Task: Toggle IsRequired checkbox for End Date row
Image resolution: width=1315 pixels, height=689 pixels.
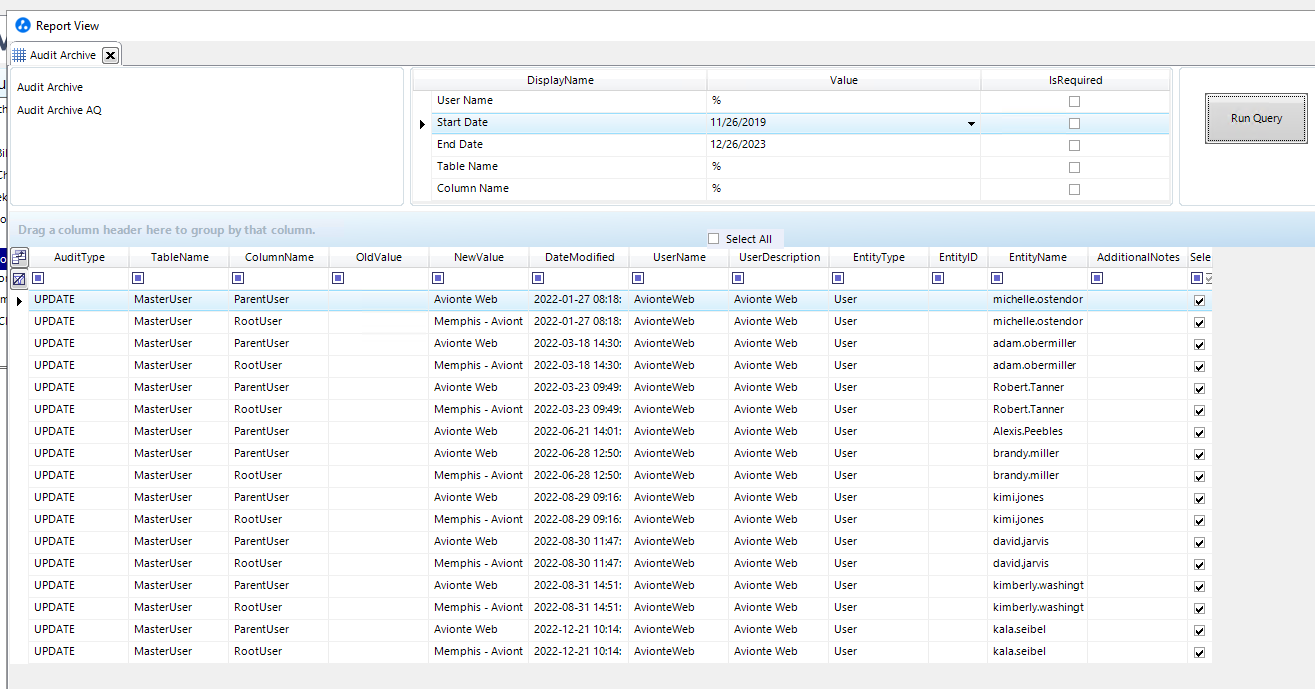Action: pyautogui.click(x=1074, y=145)
